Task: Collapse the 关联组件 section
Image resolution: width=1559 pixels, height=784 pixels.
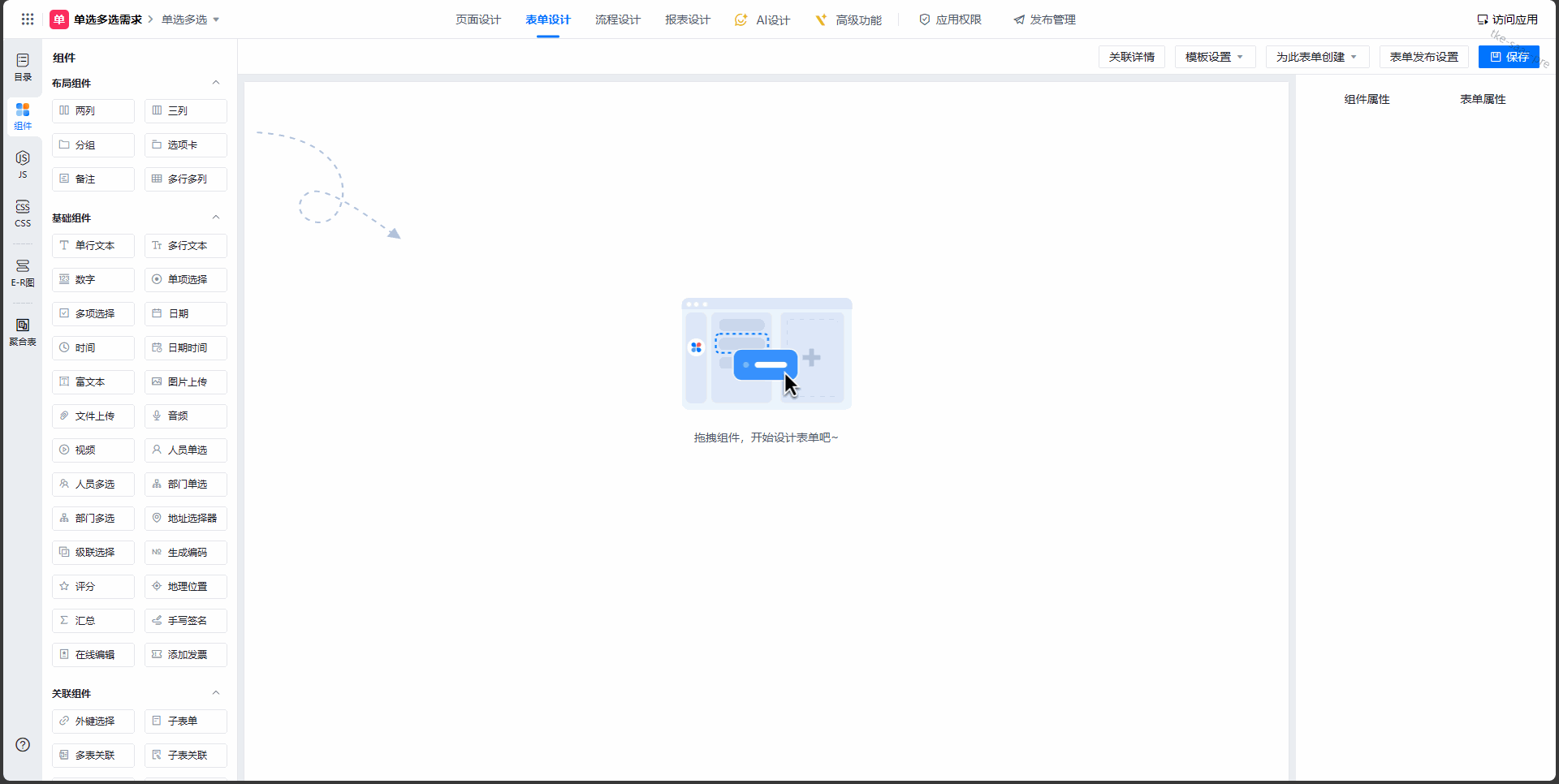Action: click(x=215, y=693)
